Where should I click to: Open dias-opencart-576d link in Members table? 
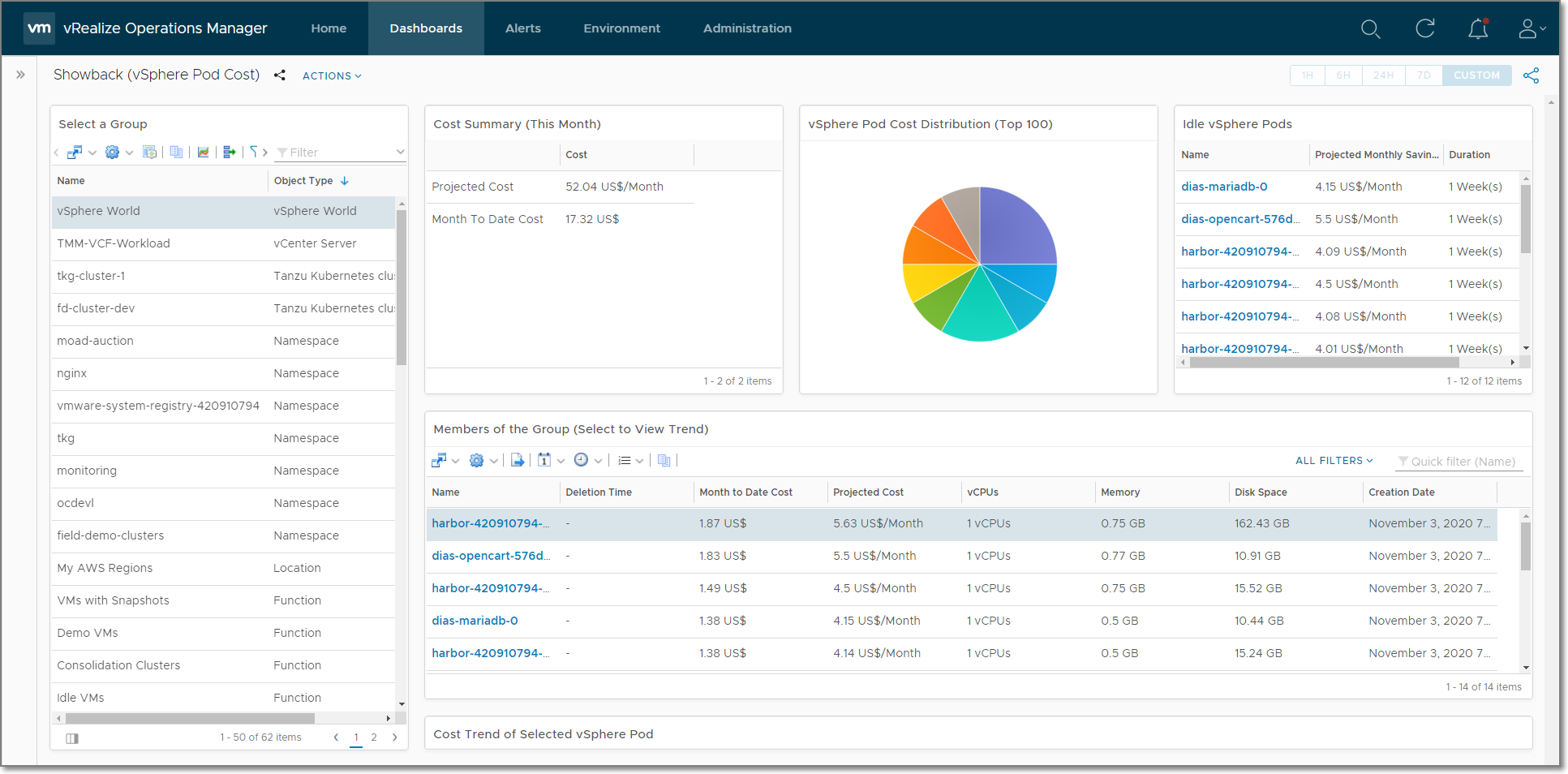coord(491,556)
